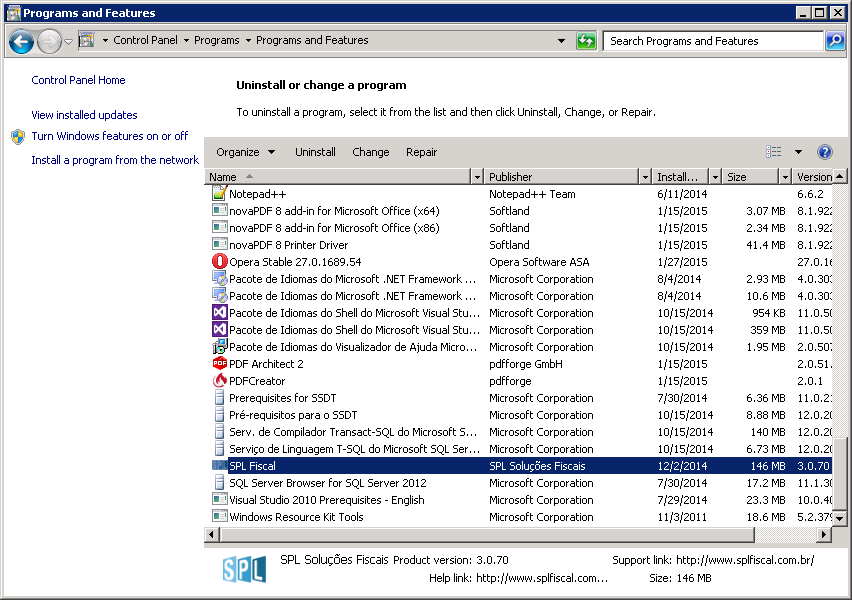The width and height of the screenshot is (852, 600).
Task: Open View installed updates link
Action: click(x=84, y=115)
